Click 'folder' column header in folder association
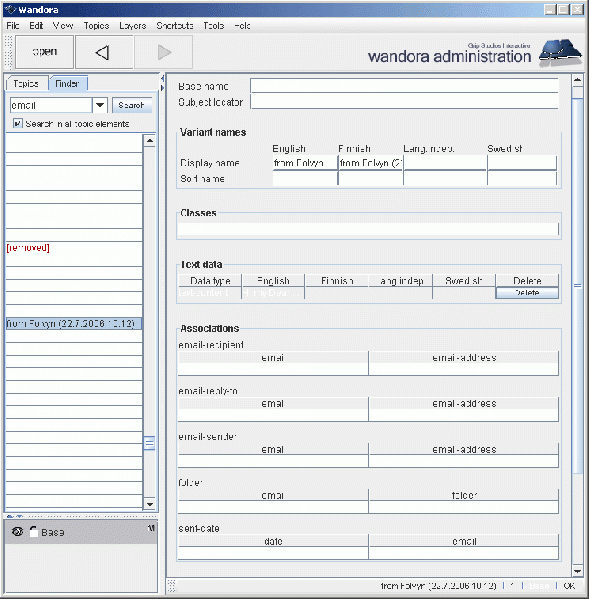 coord(464,495)
